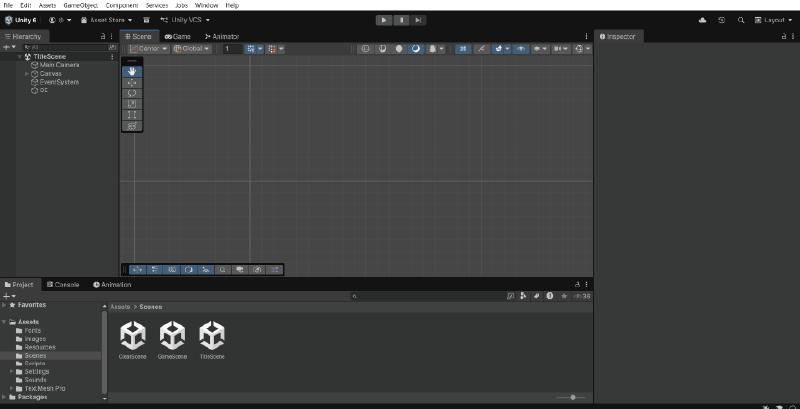Open the Global handle rotation dropdown
Image resolution: width=800 pixels, height=409 pixels.
[191, 48]
